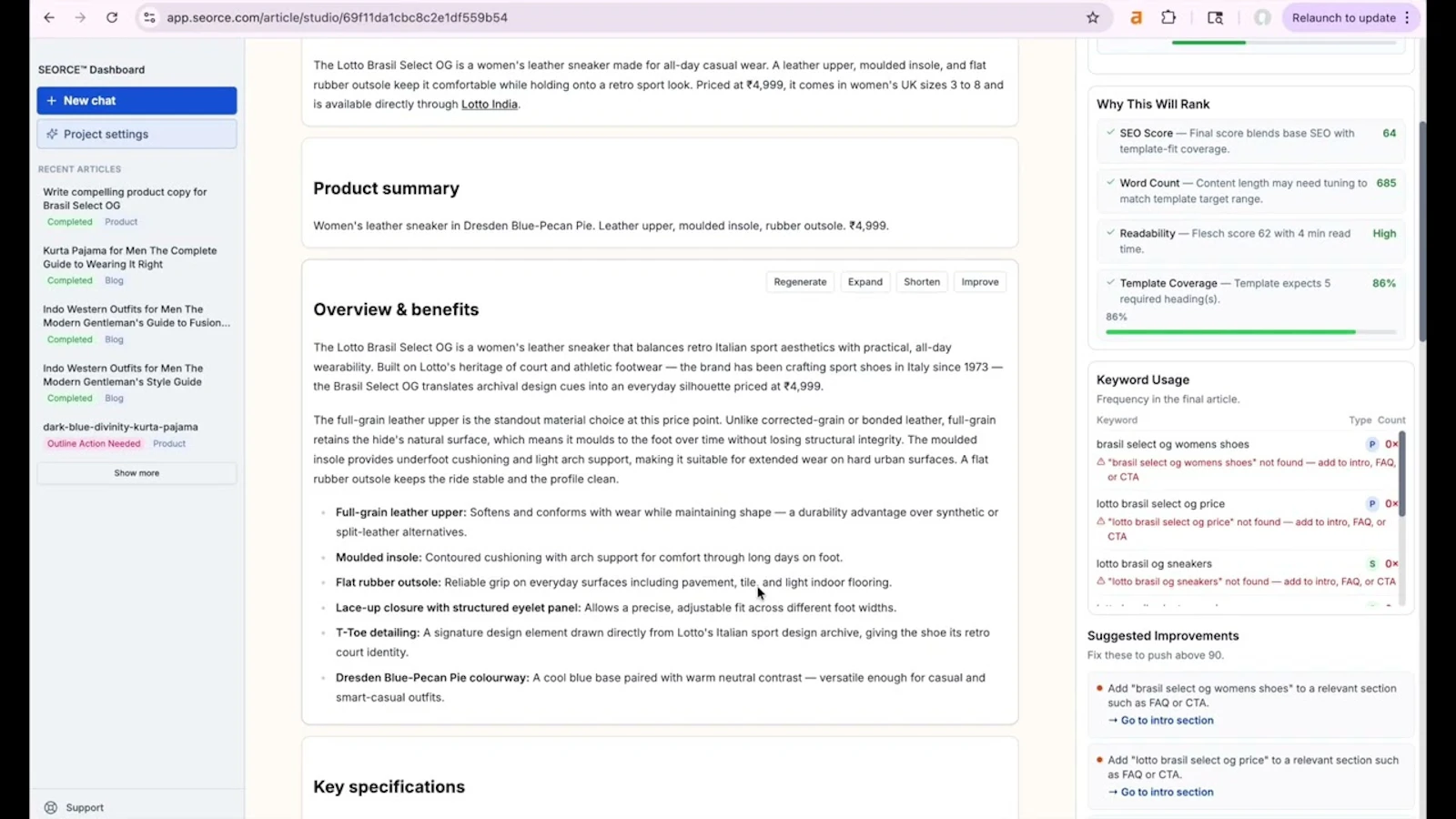Viewport: 1456px width, 819px height.
Task: Open the Extensions puzzle menu
Action: (x=1168, y=17)
